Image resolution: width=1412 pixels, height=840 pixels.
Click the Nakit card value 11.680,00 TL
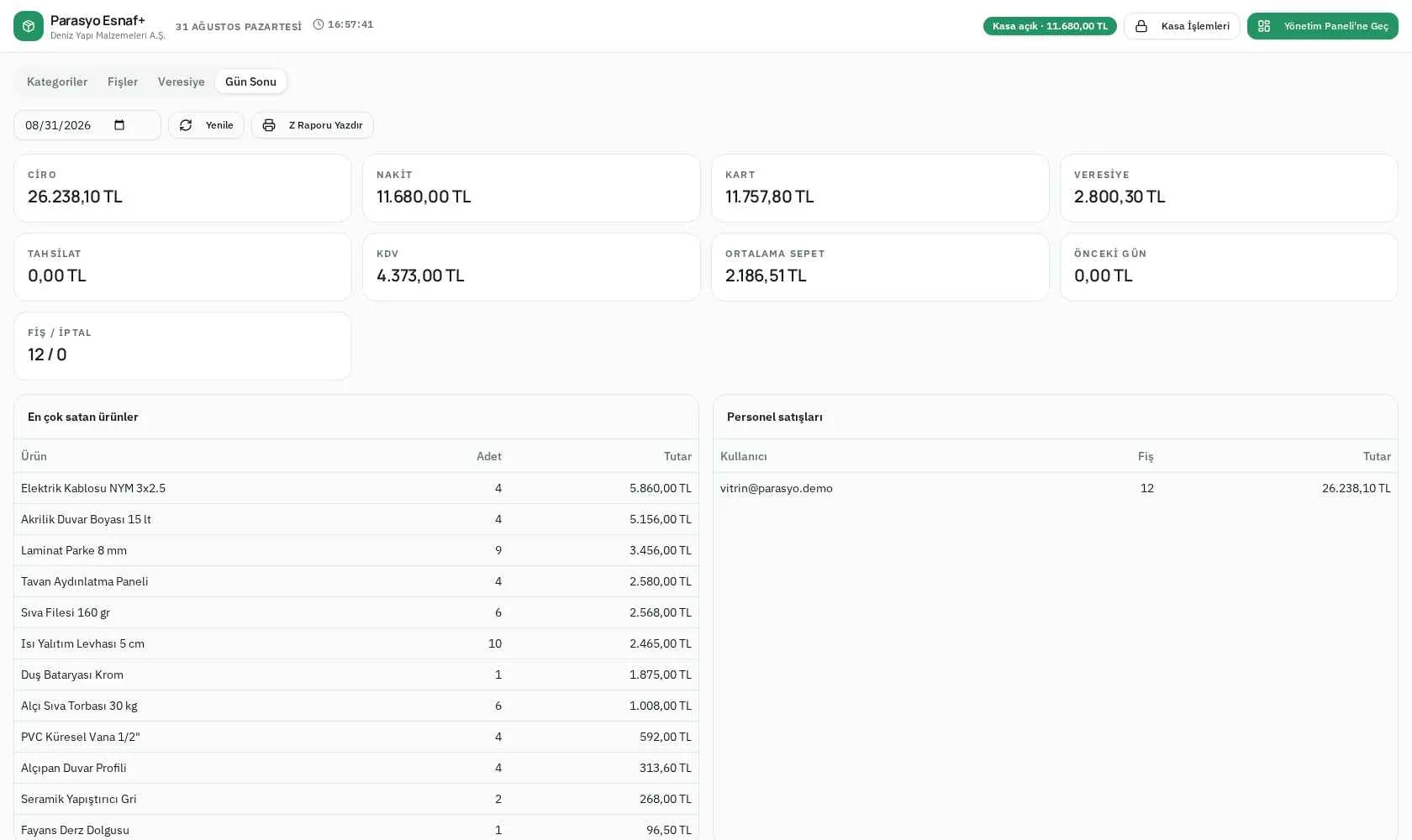(x=424, y=197)
